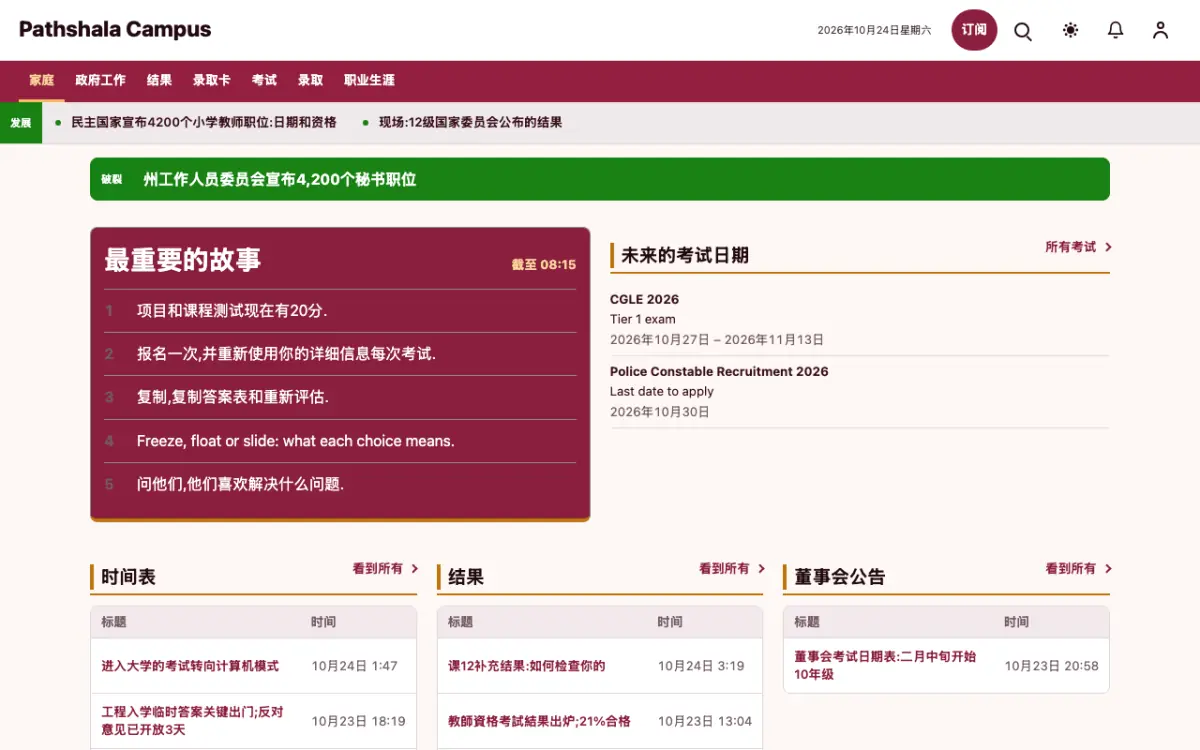Click the 发展 ticker label
The height and width of the screenshot is (750, 1200).
(x=21, y=123)
